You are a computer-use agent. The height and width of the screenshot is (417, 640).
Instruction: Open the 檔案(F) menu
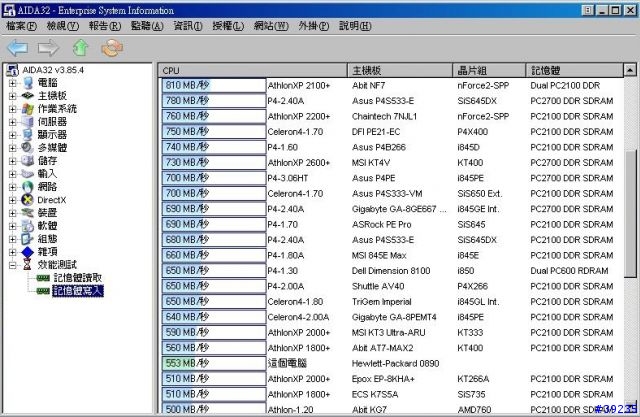tap(21, 26)
